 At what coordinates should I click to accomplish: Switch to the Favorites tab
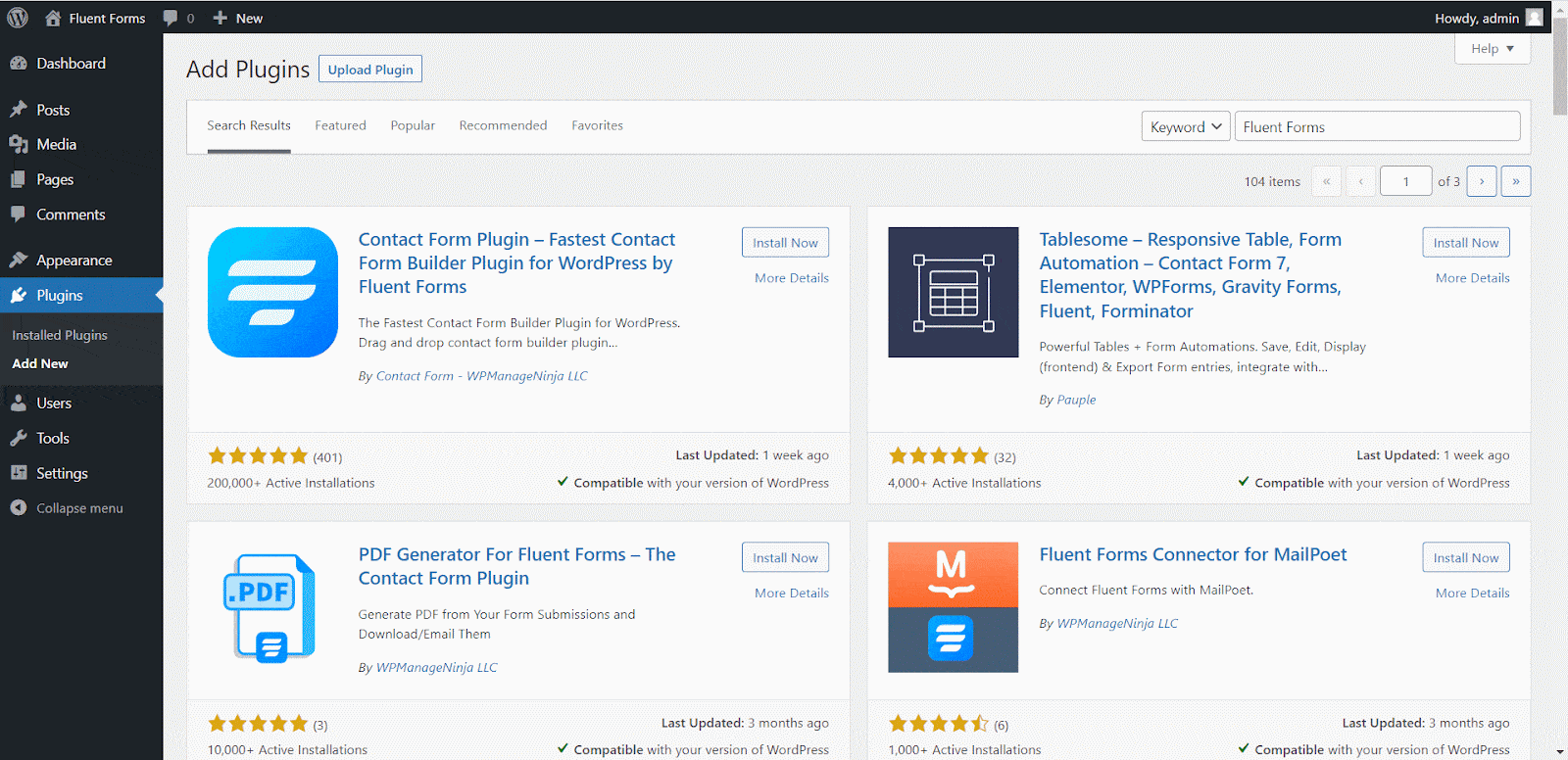597,125
